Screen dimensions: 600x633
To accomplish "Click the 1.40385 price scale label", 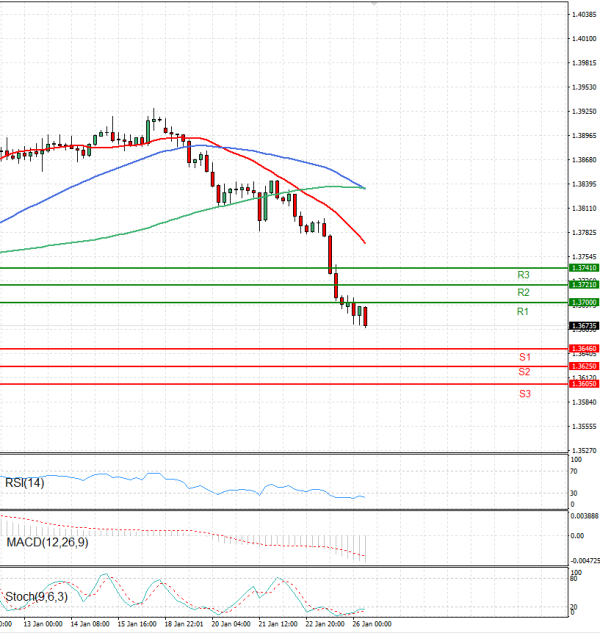I will point(584,15).
